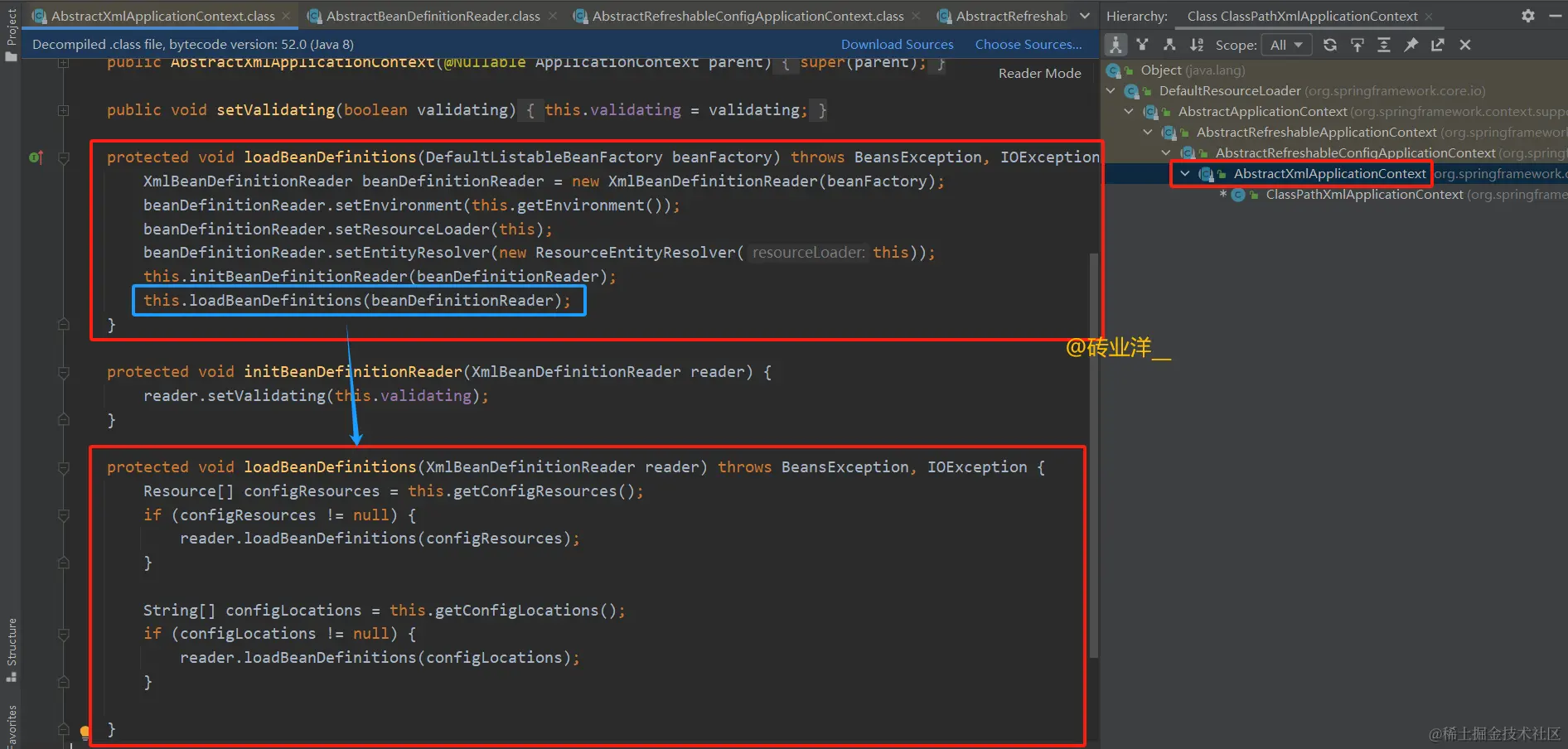
Task: Show class hierarchy view in Hierarchy panel
Action: (1116, 45)
